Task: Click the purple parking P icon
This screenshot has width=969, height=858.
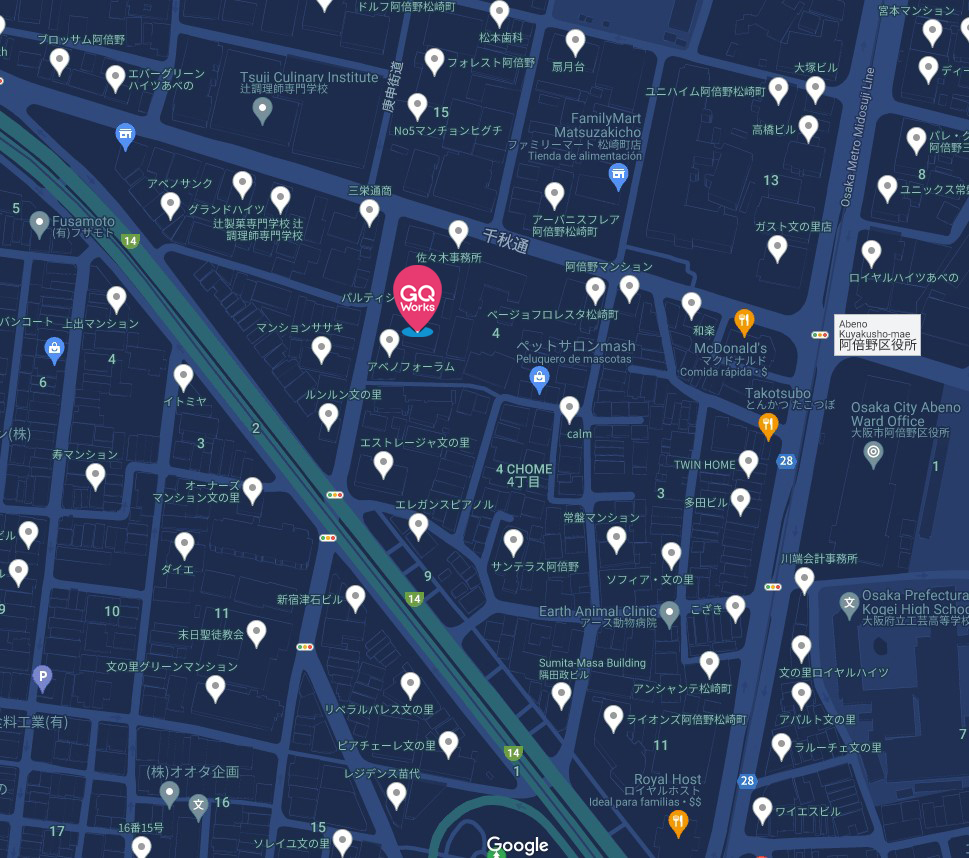Action: tap(42, 679)
